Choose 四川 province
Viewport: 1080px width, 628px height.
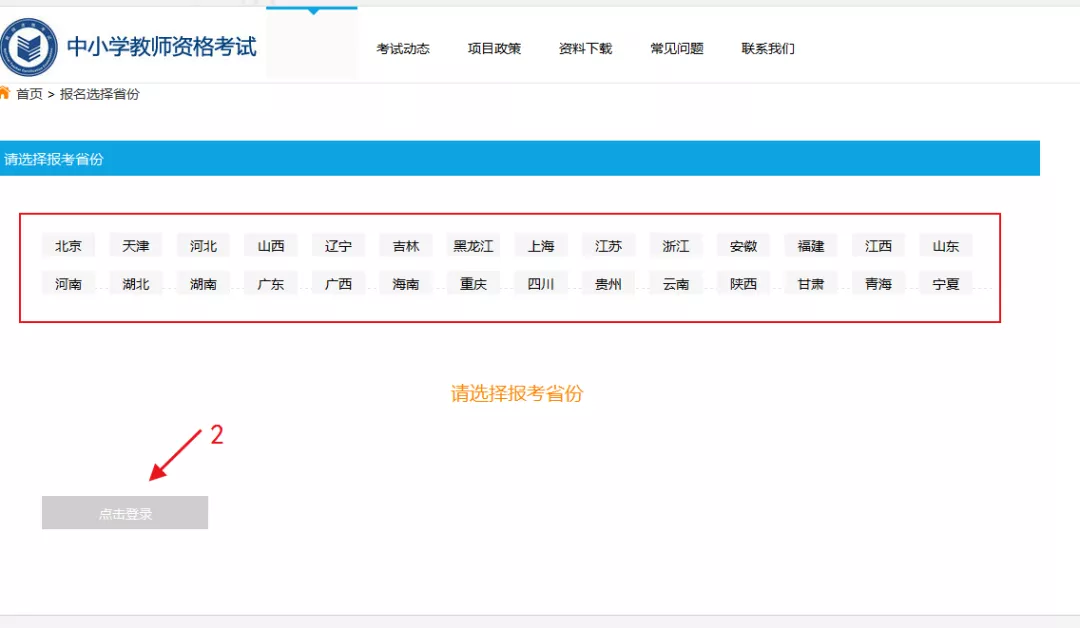point(541,284)
